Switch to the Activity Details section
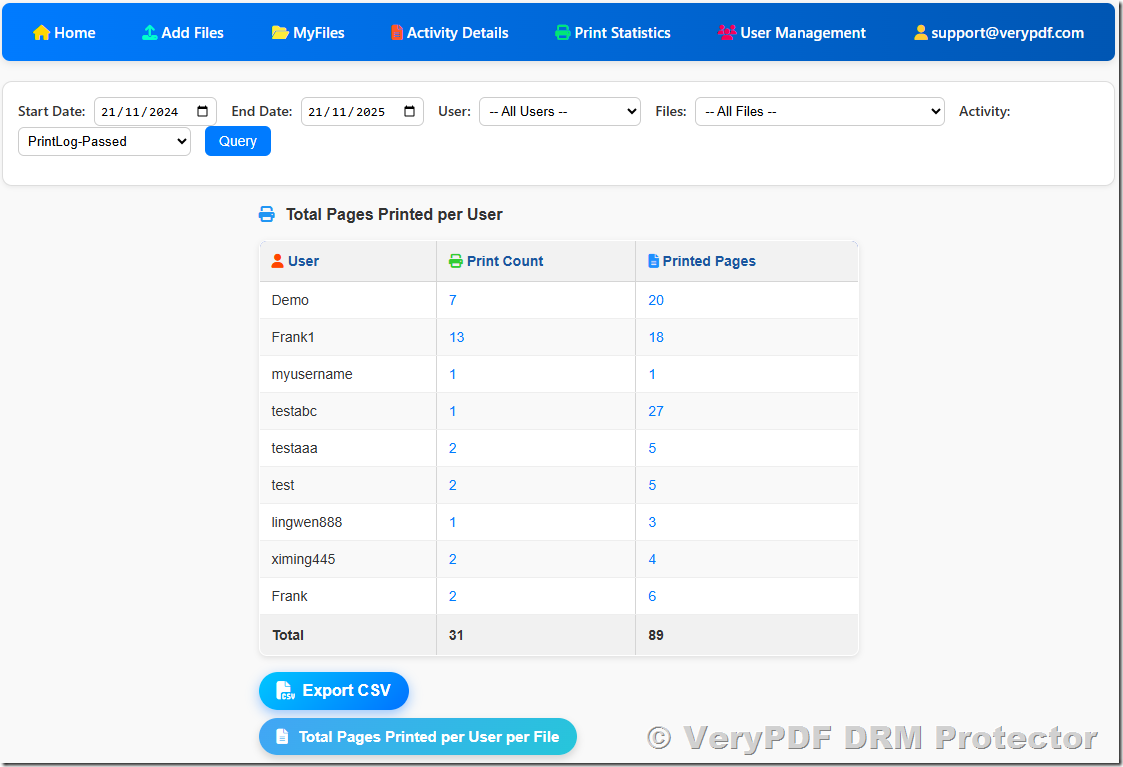Screen dimensions: 1123x767 pyautogui.click(x=448, y=32)
